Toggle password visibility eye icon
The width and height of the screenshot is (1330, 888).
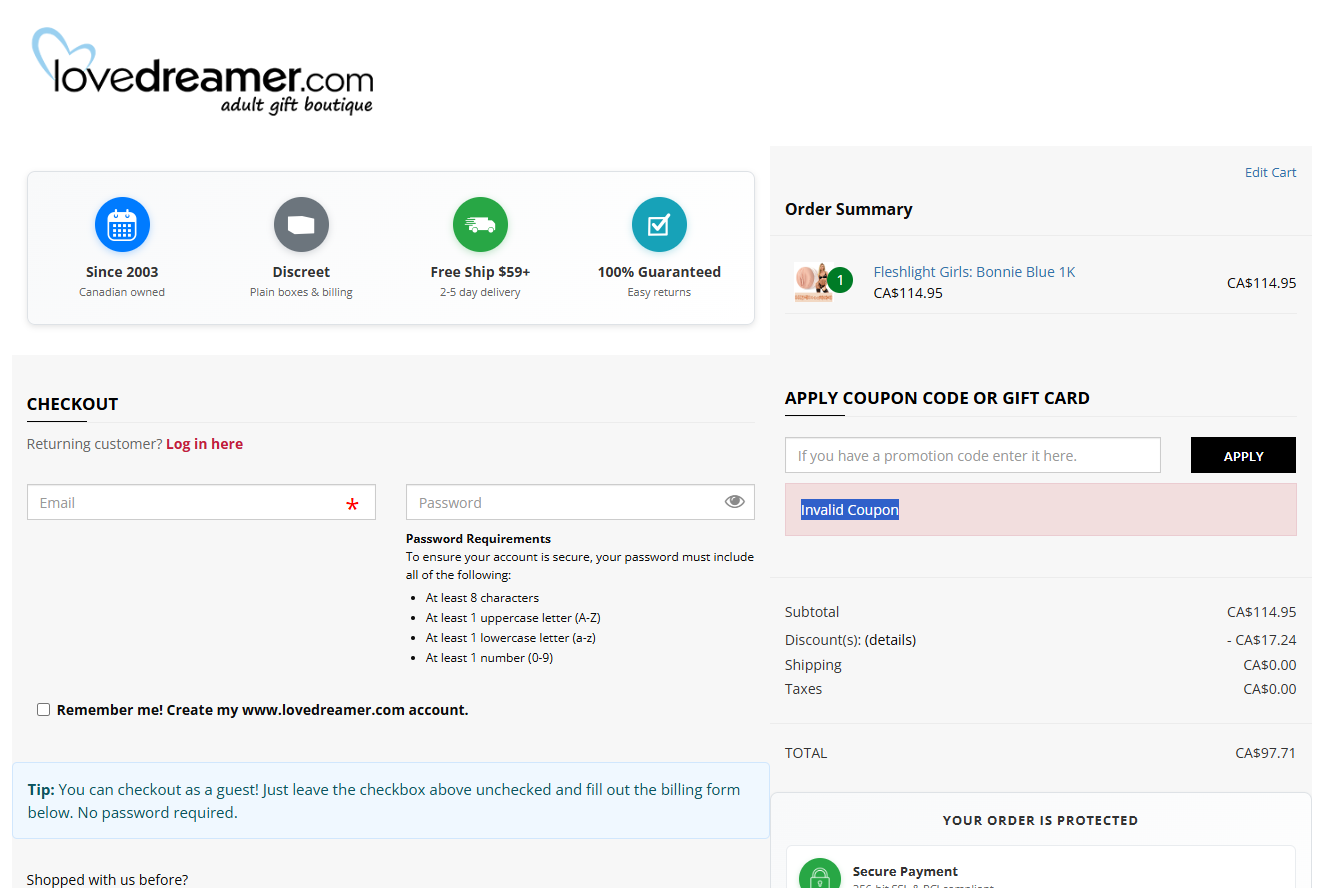[x=735, y=502]
